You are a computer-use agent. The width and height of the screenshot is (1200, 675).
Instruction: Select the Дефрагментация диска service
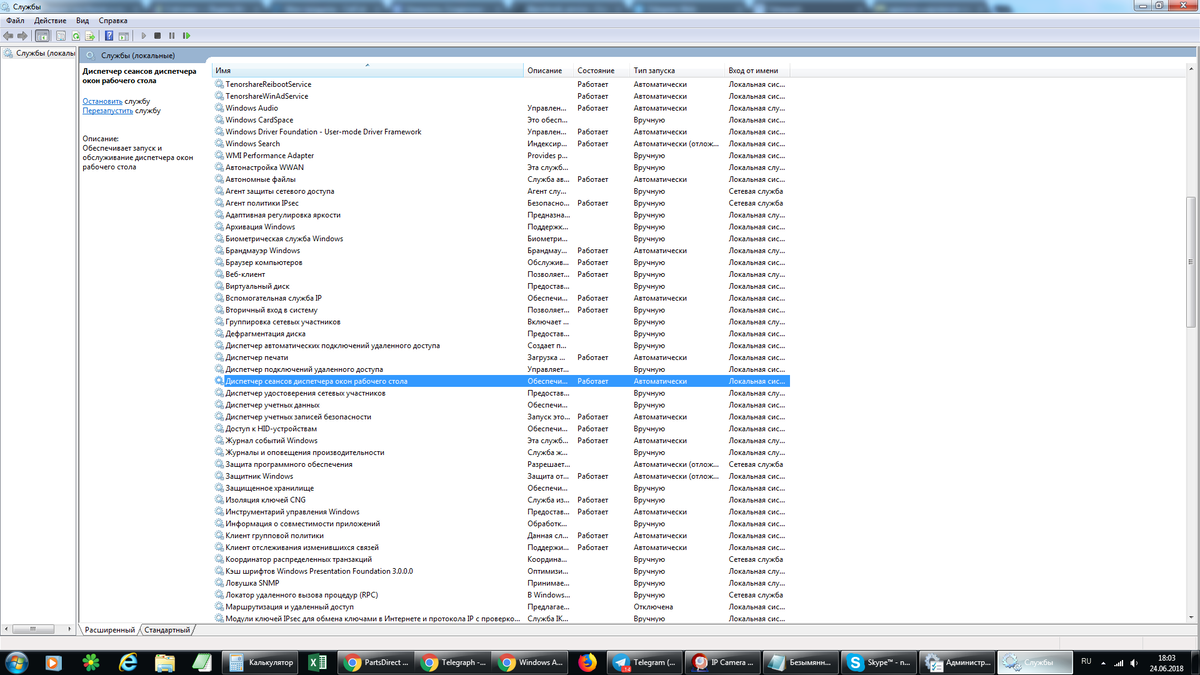click(x=501, y=334)
